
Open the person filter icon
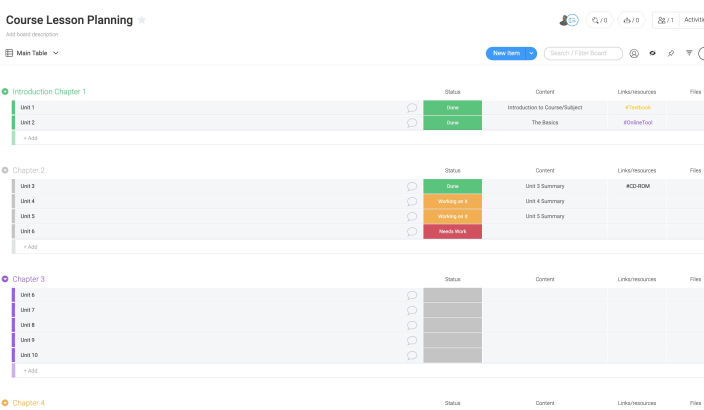[634, 53]
